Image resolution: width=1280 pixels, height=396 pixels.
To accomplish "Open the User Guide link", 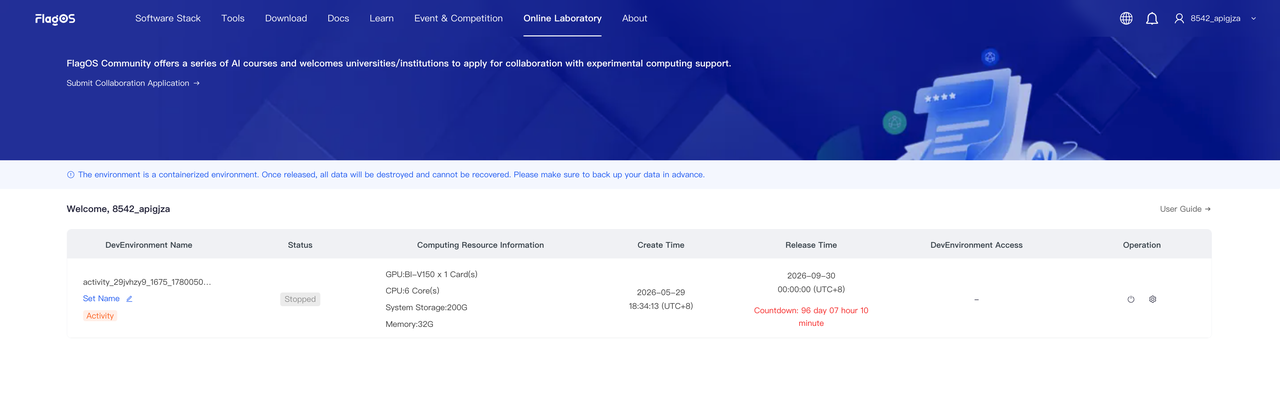I will click(1185, 209).
